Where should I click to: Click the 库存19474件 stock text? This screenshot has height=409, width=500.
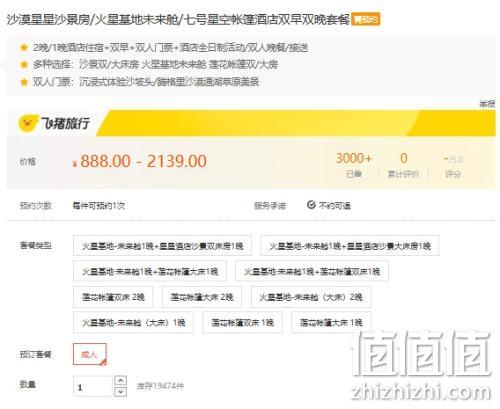[x=160, y=386]
